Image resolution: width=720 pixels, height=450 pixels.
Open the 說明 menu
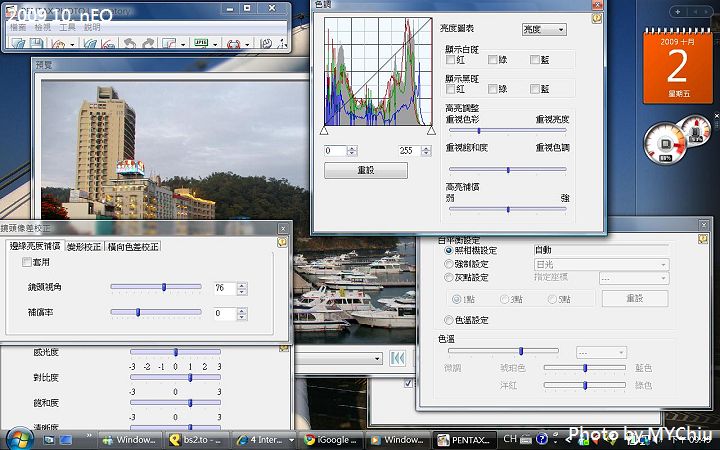(92, 27)
